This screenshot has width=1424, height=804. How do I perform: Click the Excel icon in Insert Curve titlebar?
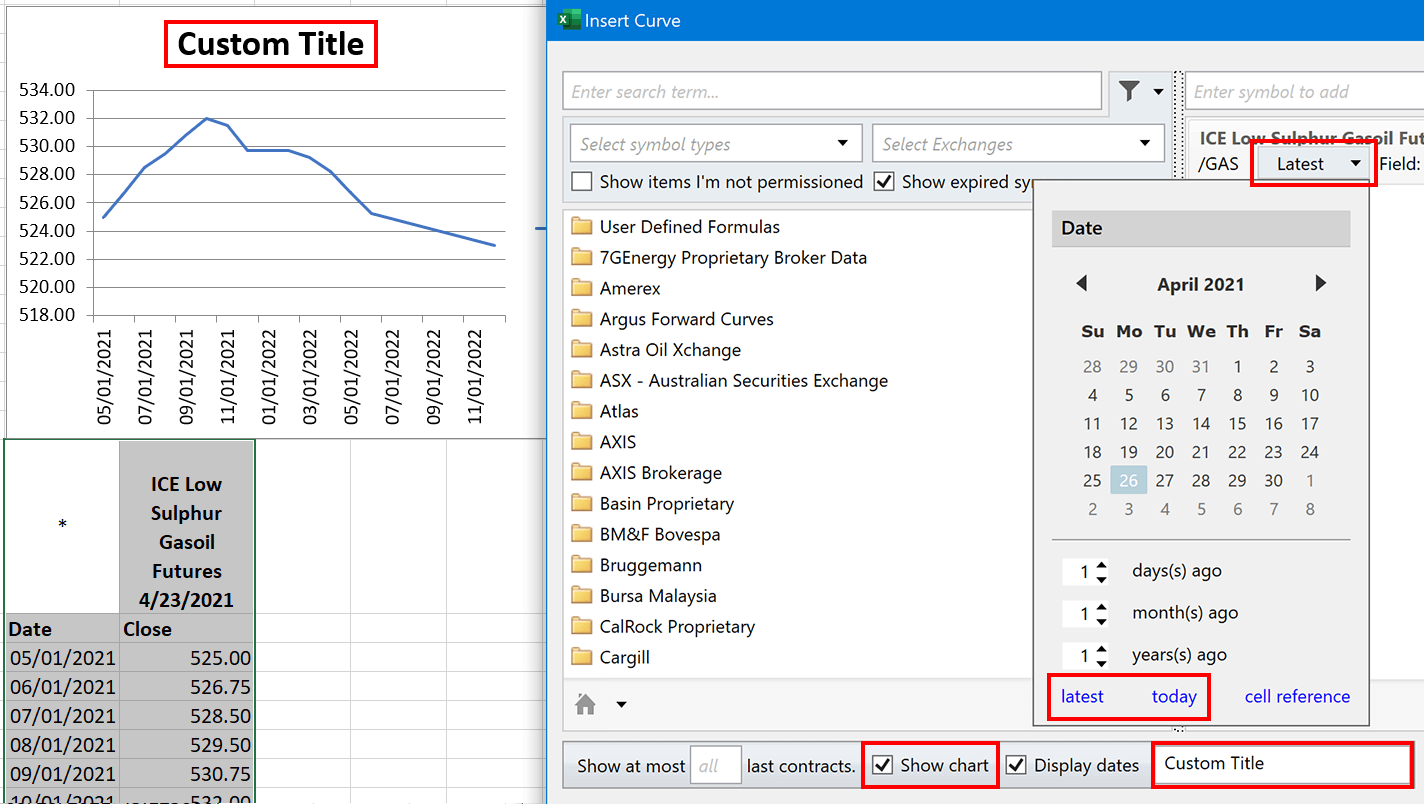[x=569, y=20]
